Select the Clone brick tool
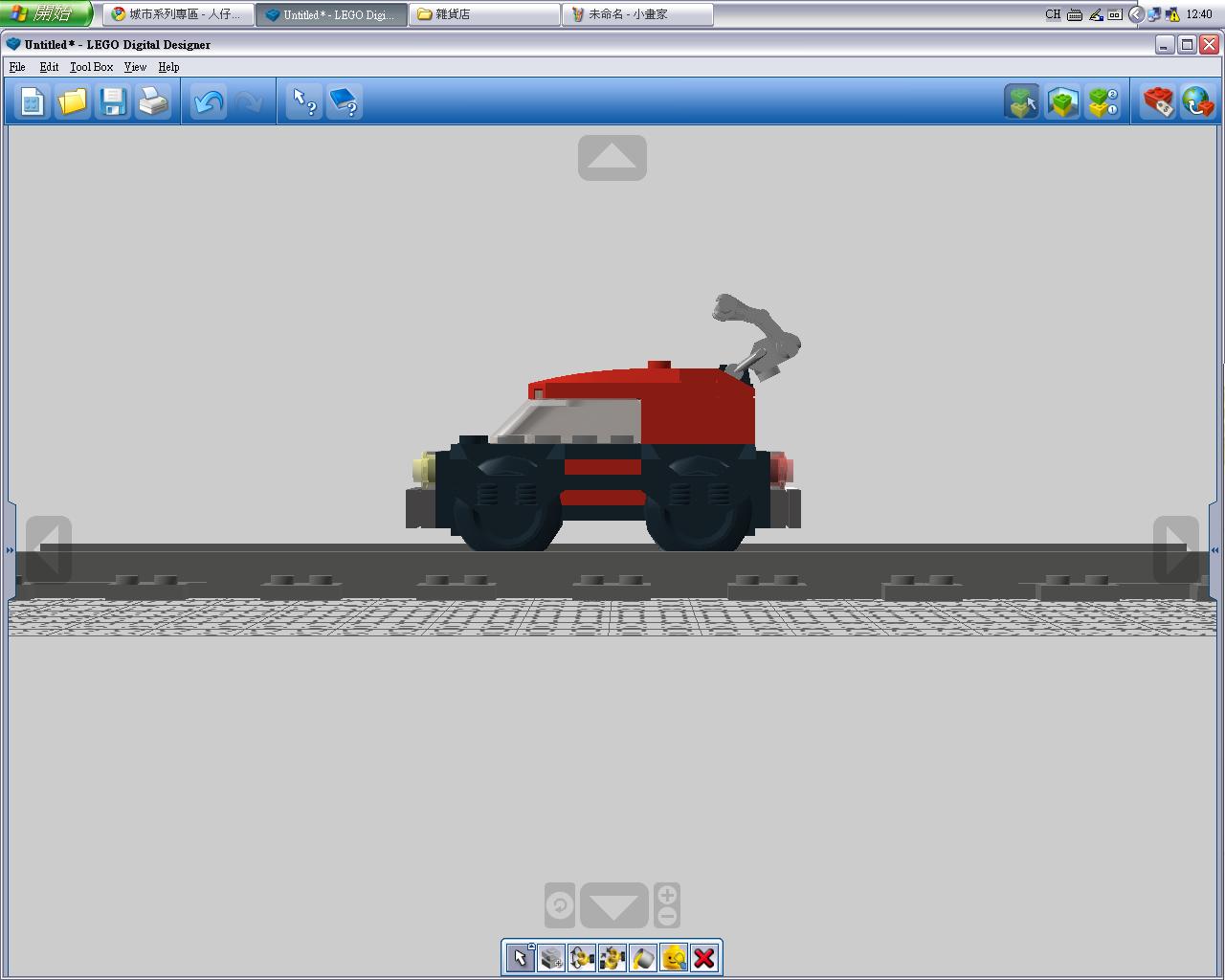 coord(550,958)
